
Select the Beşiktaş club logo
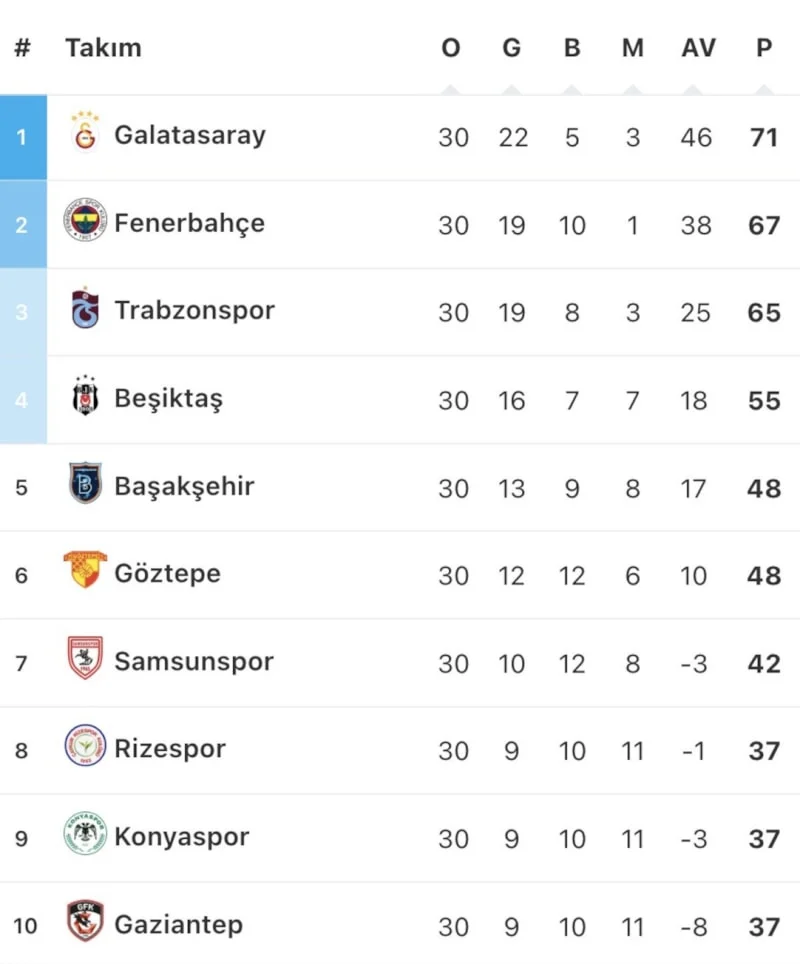(x=85, y=398)
